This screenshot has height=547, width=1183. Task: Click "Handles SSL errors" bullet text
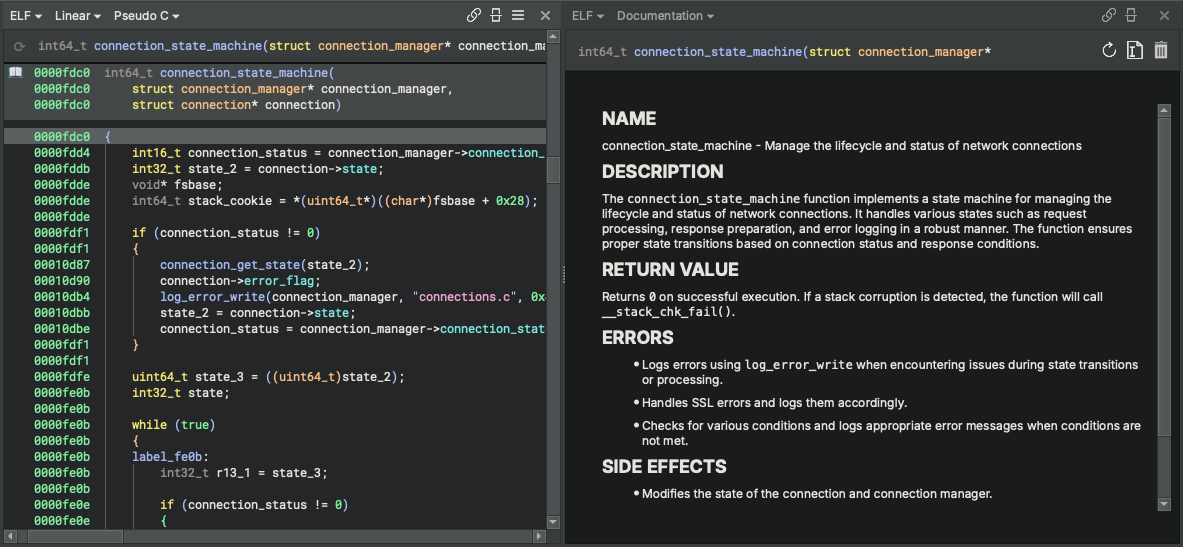point(774,402)
